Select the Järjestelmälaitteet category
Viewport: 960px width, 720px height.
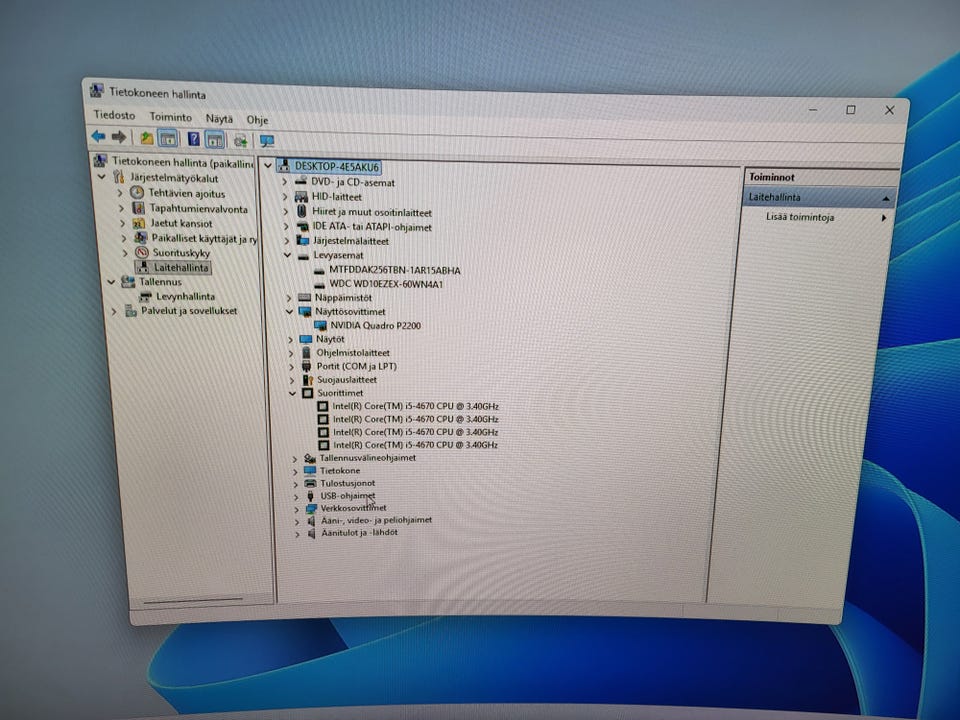click(x=351, y=241)
